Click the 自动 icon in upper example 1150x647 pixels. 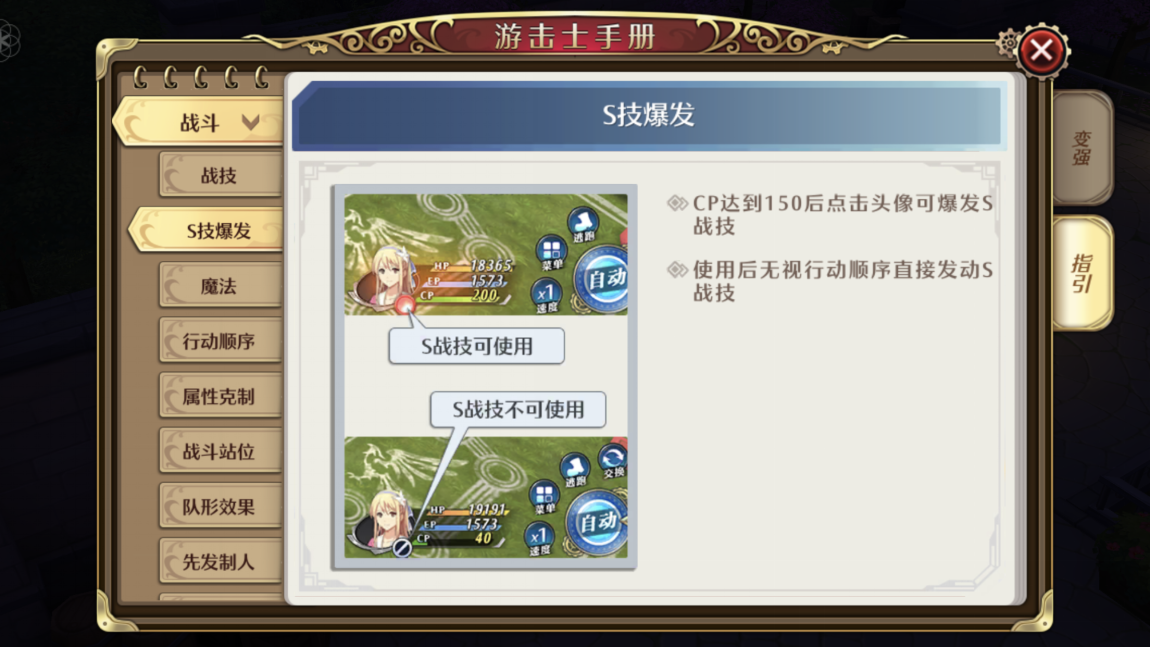(603, 279)
